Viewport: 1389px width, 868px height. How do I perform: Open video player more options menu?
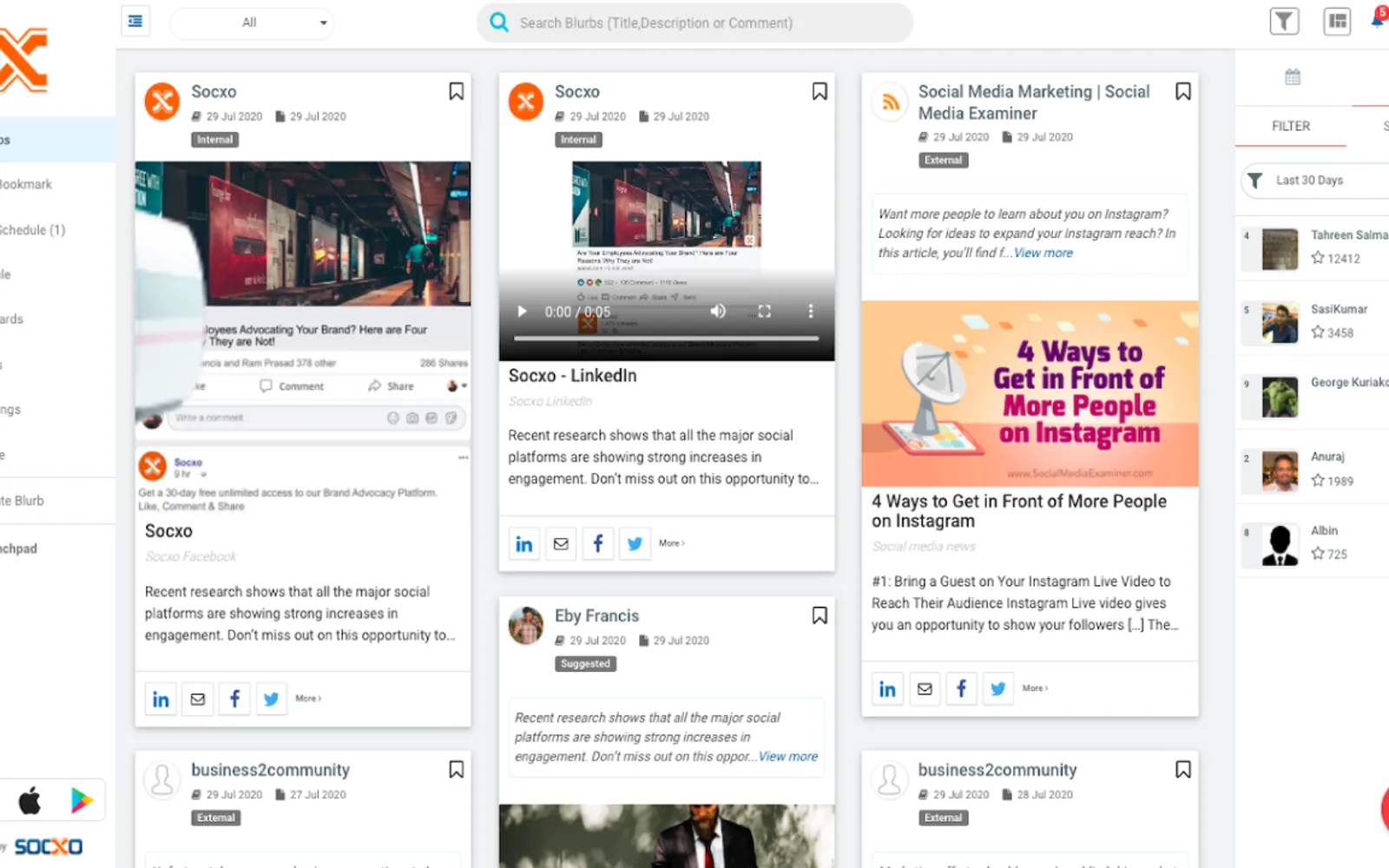click(811, 312)
